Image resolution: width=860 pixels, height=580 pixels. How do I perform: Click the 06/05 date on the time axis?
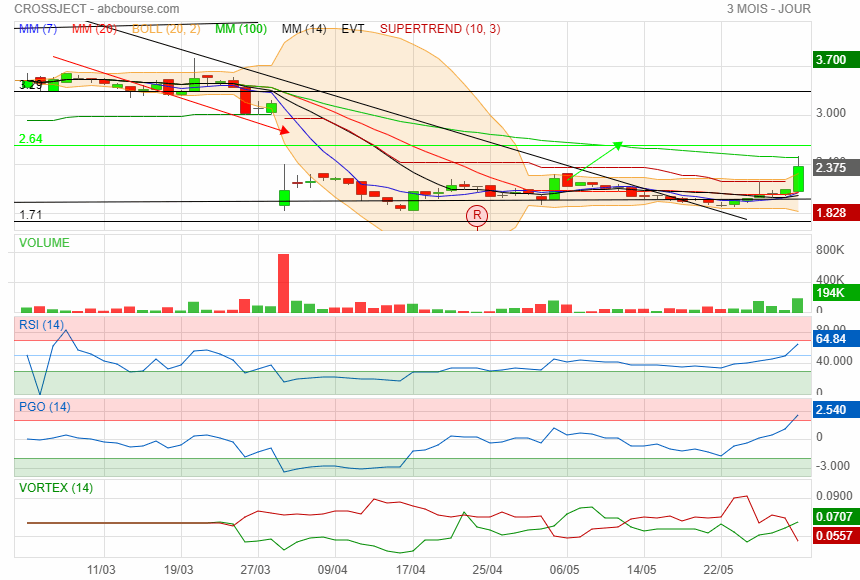[564, 569]
